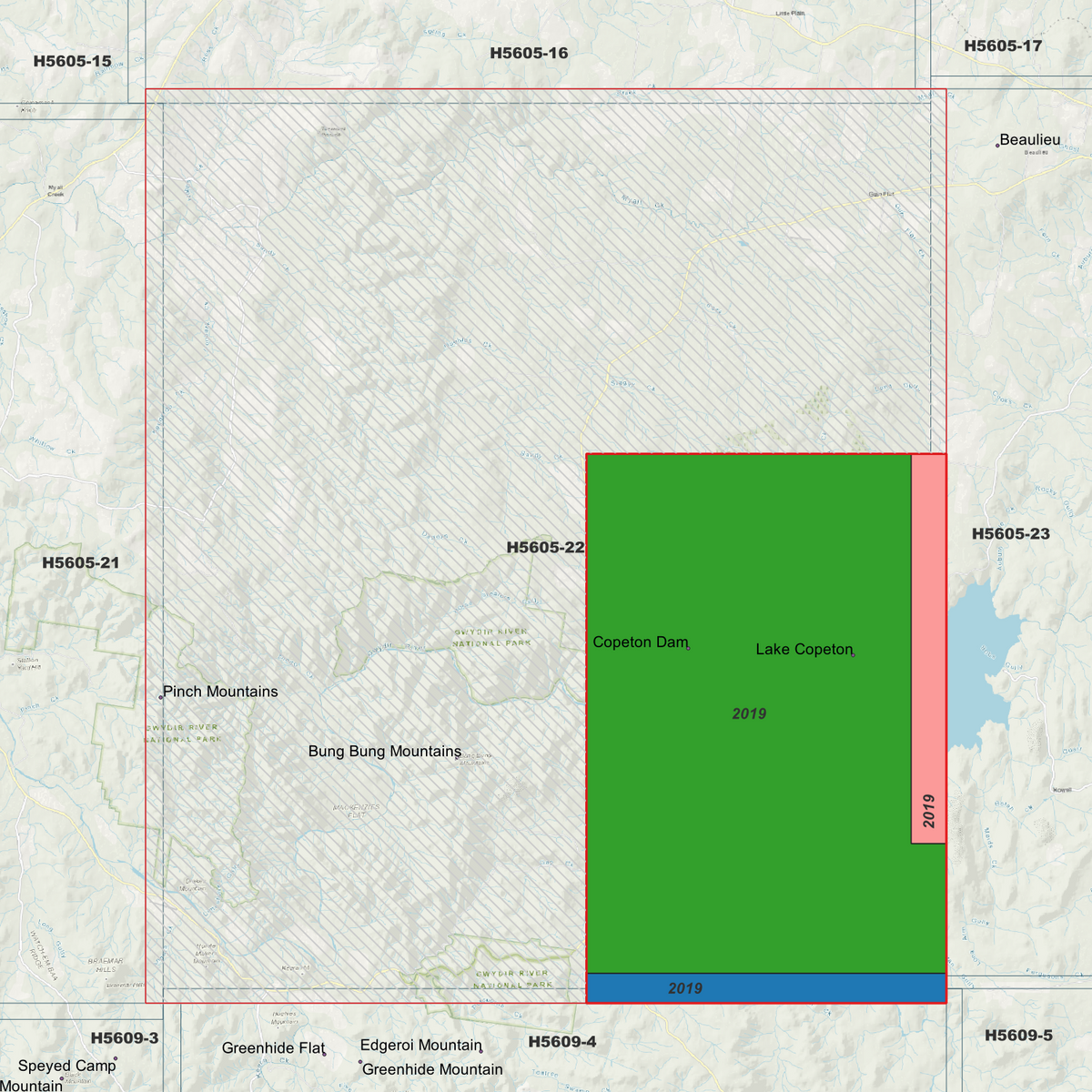This screenshot has width=1092, height=1092.
Task: Click the rotated 2019 label in pink strip
Action: [929, 811]
